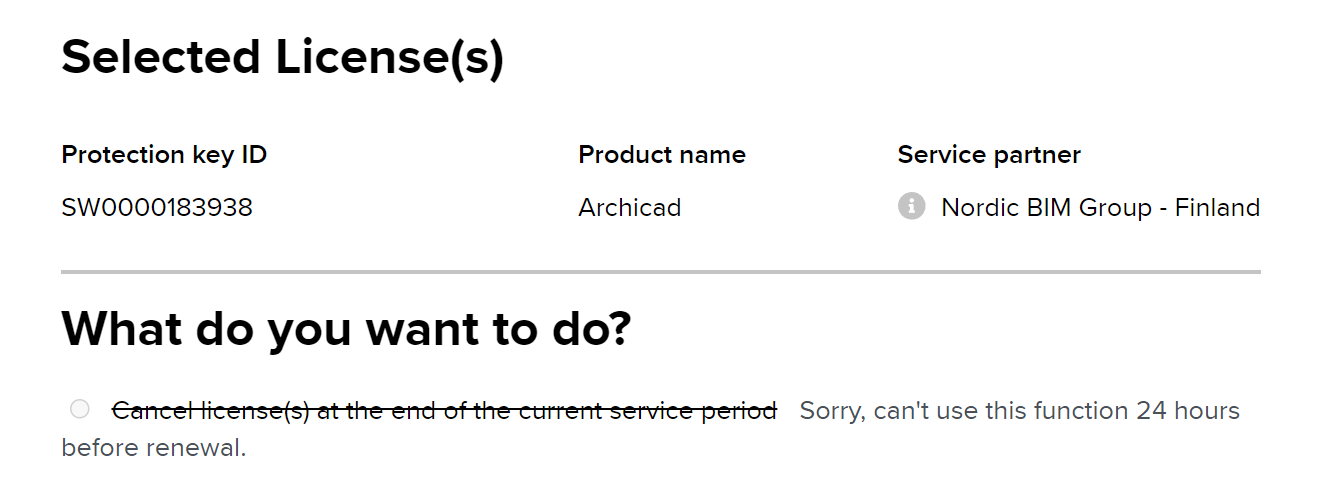Screen dimensions: 1317x485
Task: Click the struck-through 'Cancel license(s)' label text
Action: coord(210,410)
